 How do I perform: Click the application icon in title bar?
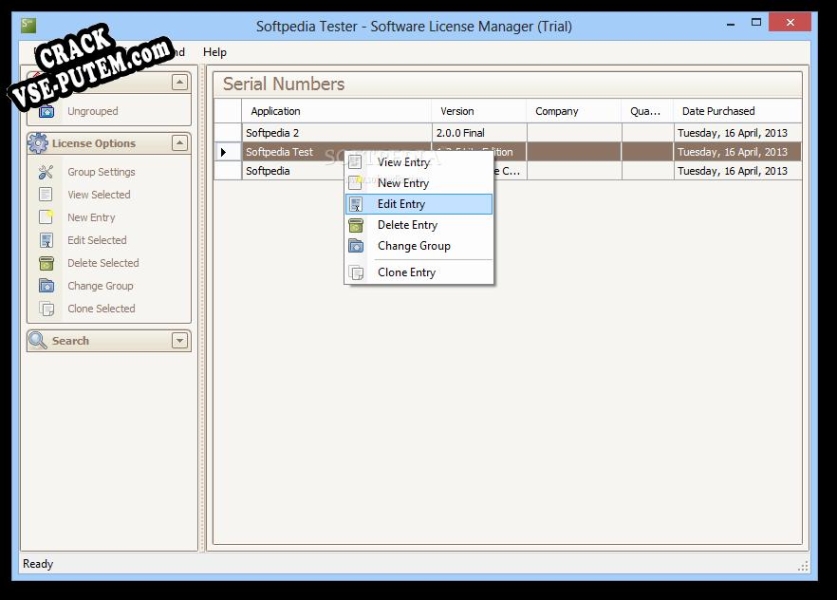(x=28, y=25)
